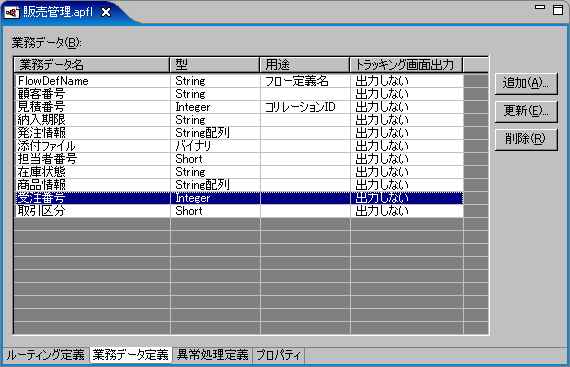Select the 見積番号 row
Viewport: 570px width, 367px height.
239,107
